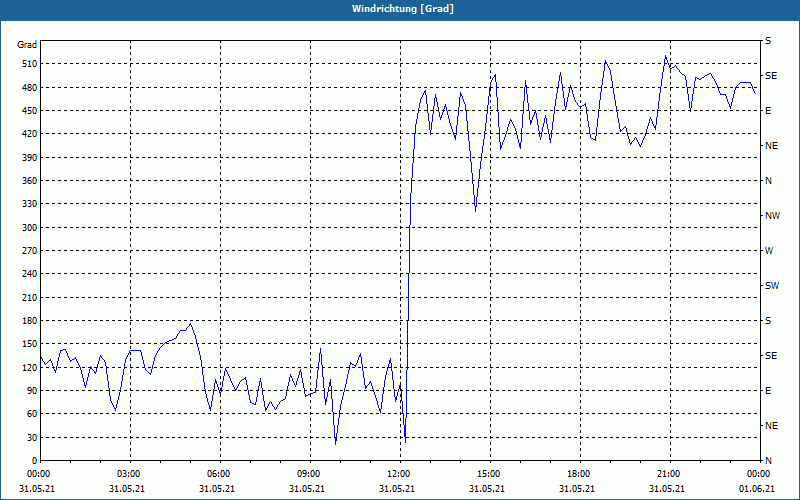The width and height of the screenshot is (800, 500).
Task: Select the 300 y-axis value
Action: tap(29, 227)
